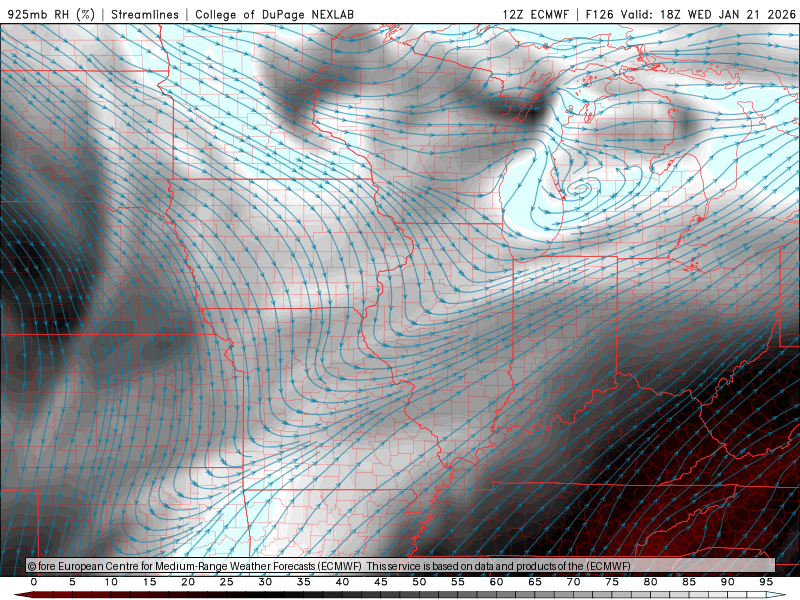The width and height of the screenshot is (800, 600).
Task: Click 'F126 Valid: 18Z WED JAN 21 2026'
Action: pyautogui.click(x=690, y=14)
